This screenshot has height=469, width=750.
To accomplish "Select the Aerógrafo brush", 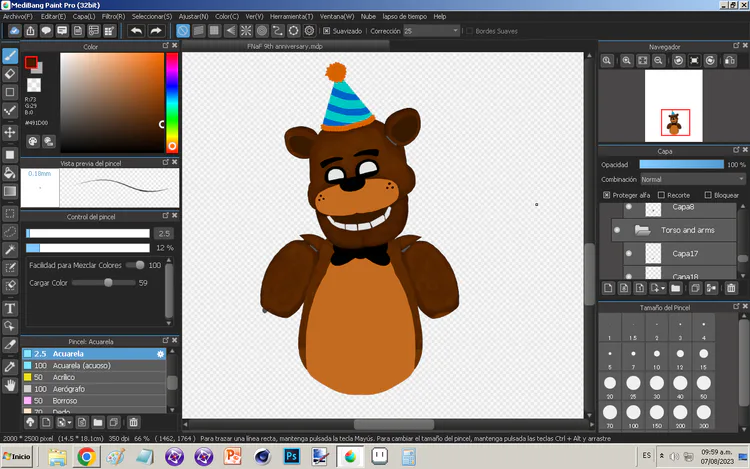I will pos(94,389).
